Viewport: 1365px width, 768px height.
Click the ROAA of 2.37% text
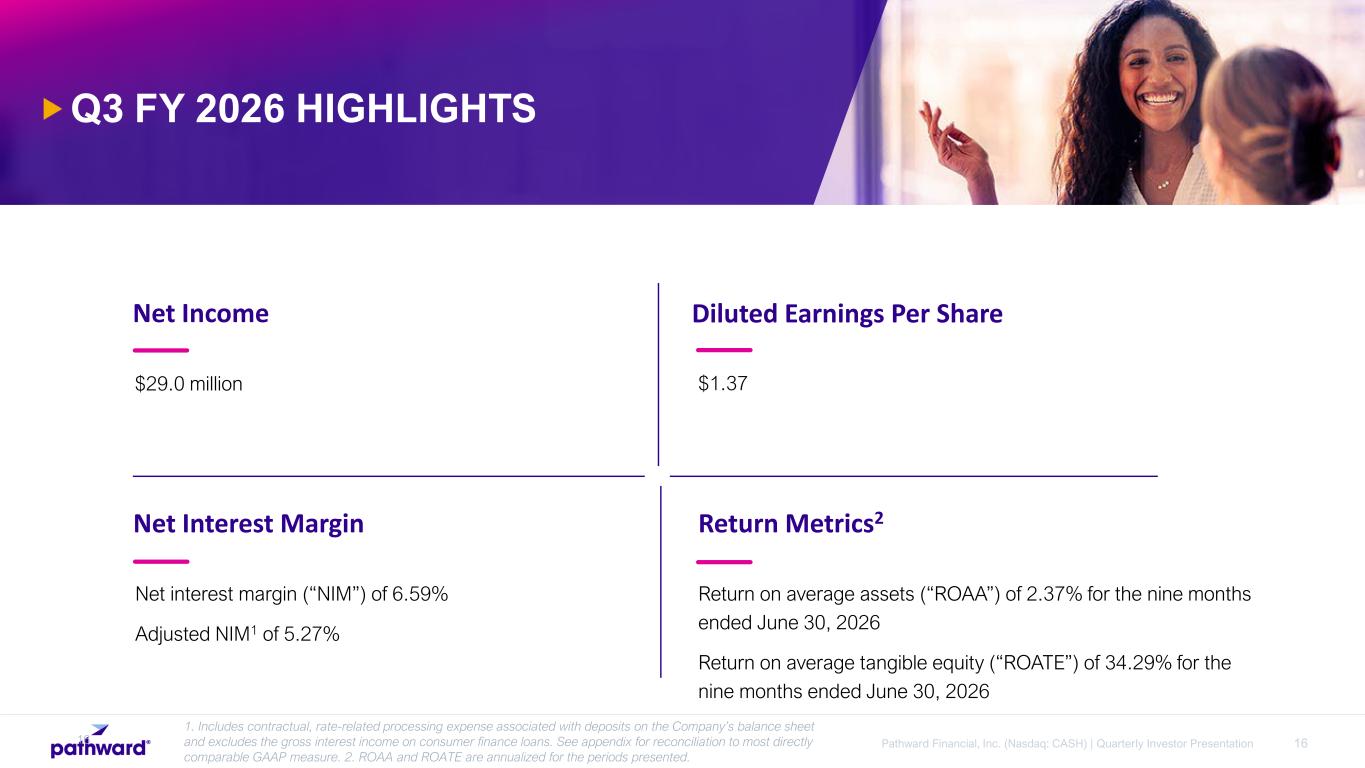pos(974,608)
